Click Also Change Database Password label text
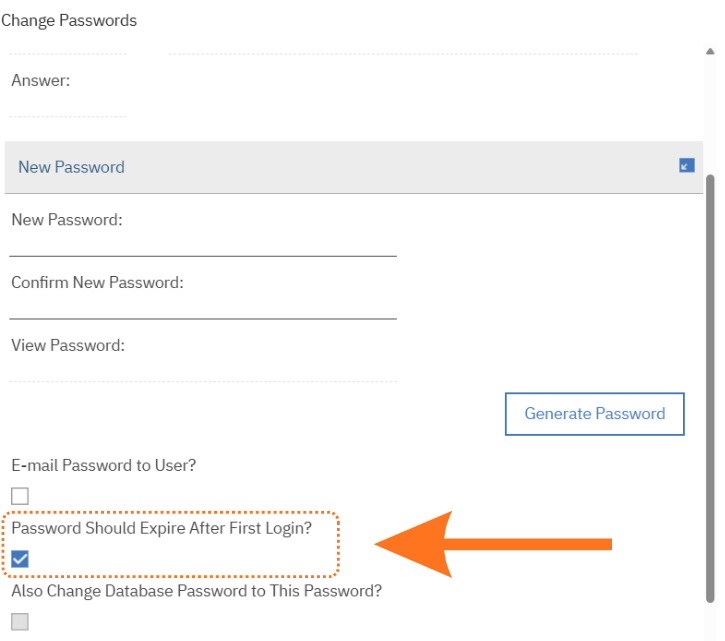 (197, 591)
